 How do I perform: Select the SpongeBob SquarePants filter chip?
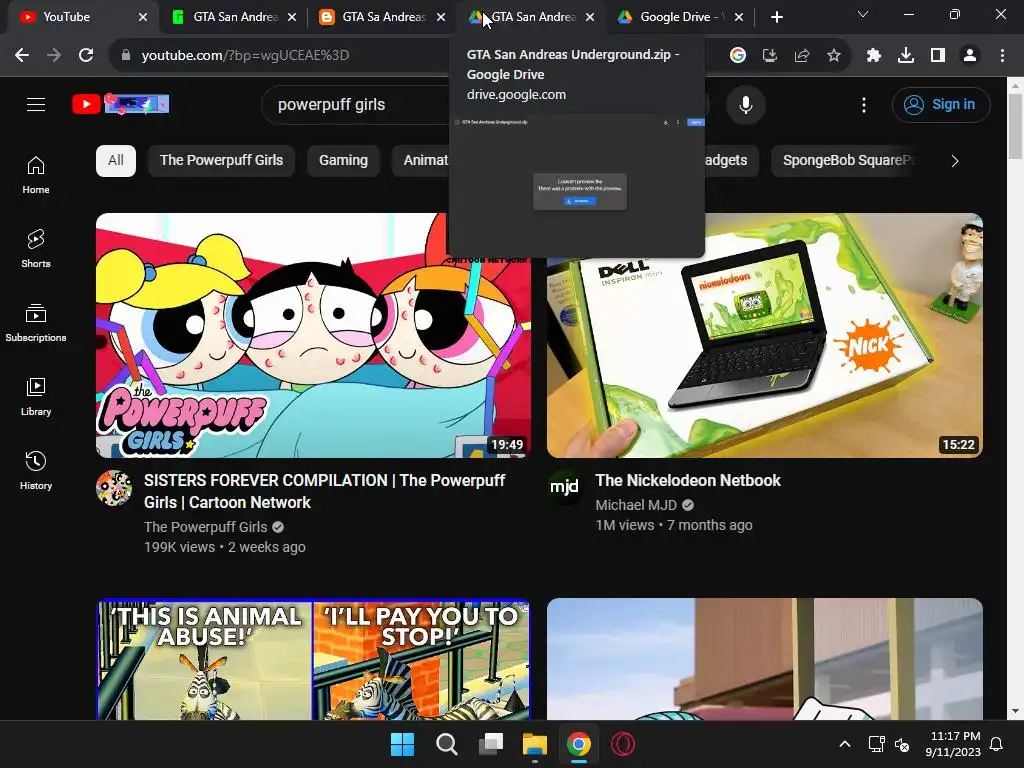846,161
